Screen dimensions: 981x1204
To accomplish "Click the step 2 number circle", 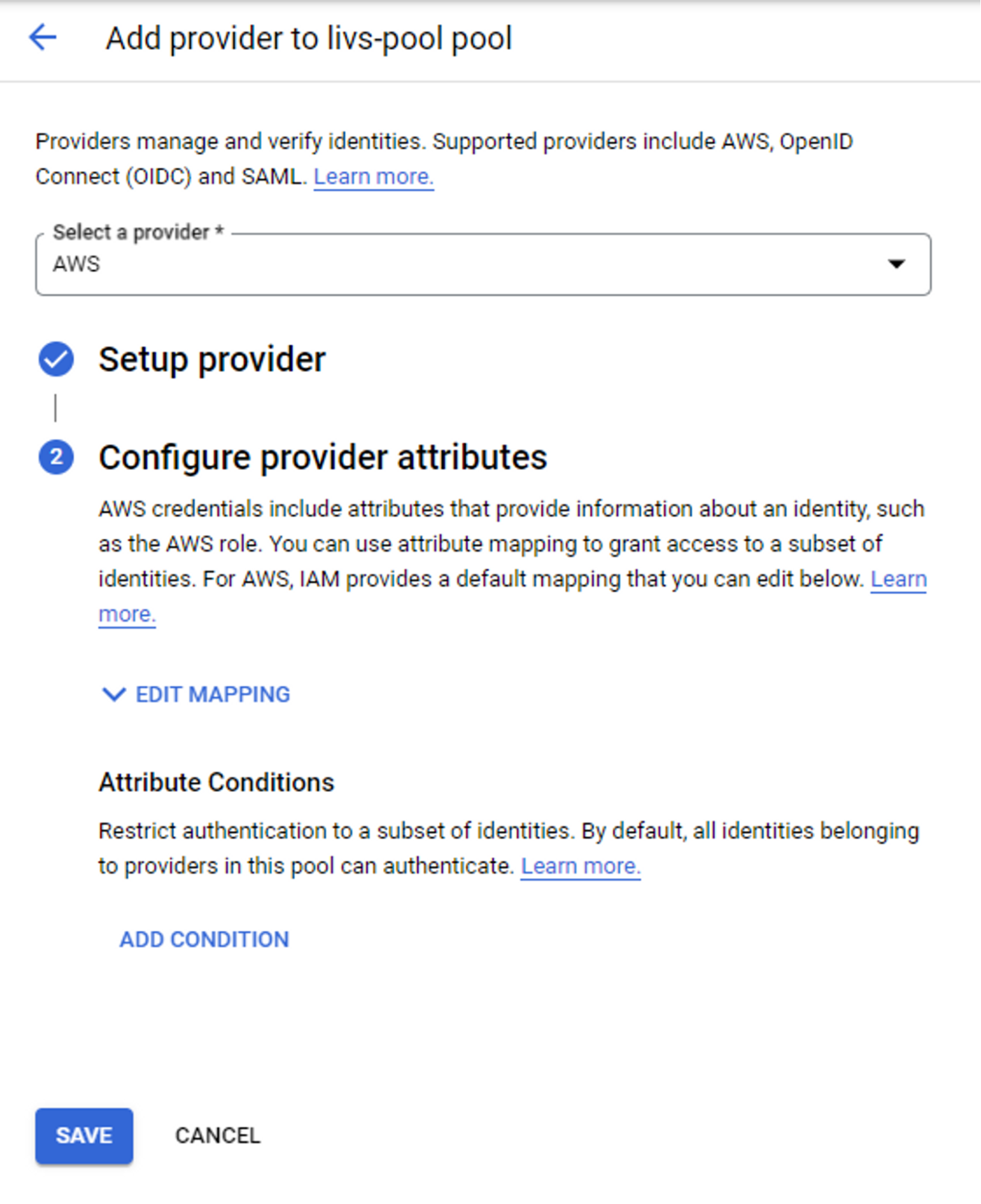I will click(x=56, y=457).
